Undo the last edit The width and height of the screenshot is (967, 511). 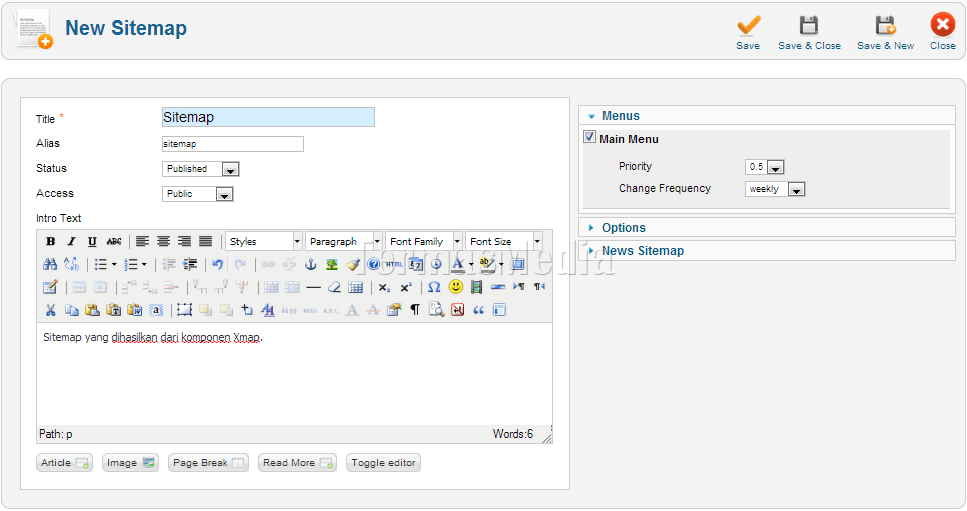coord(218,264)
